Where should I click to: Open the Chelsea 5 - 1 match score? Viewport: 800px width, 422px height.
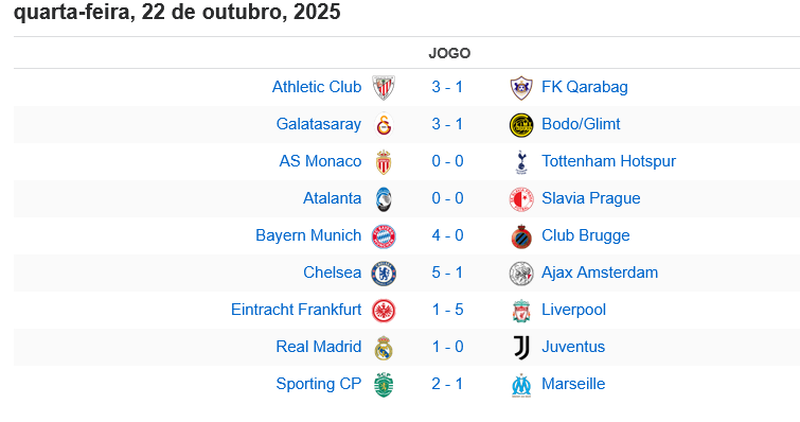click(447, 273)
